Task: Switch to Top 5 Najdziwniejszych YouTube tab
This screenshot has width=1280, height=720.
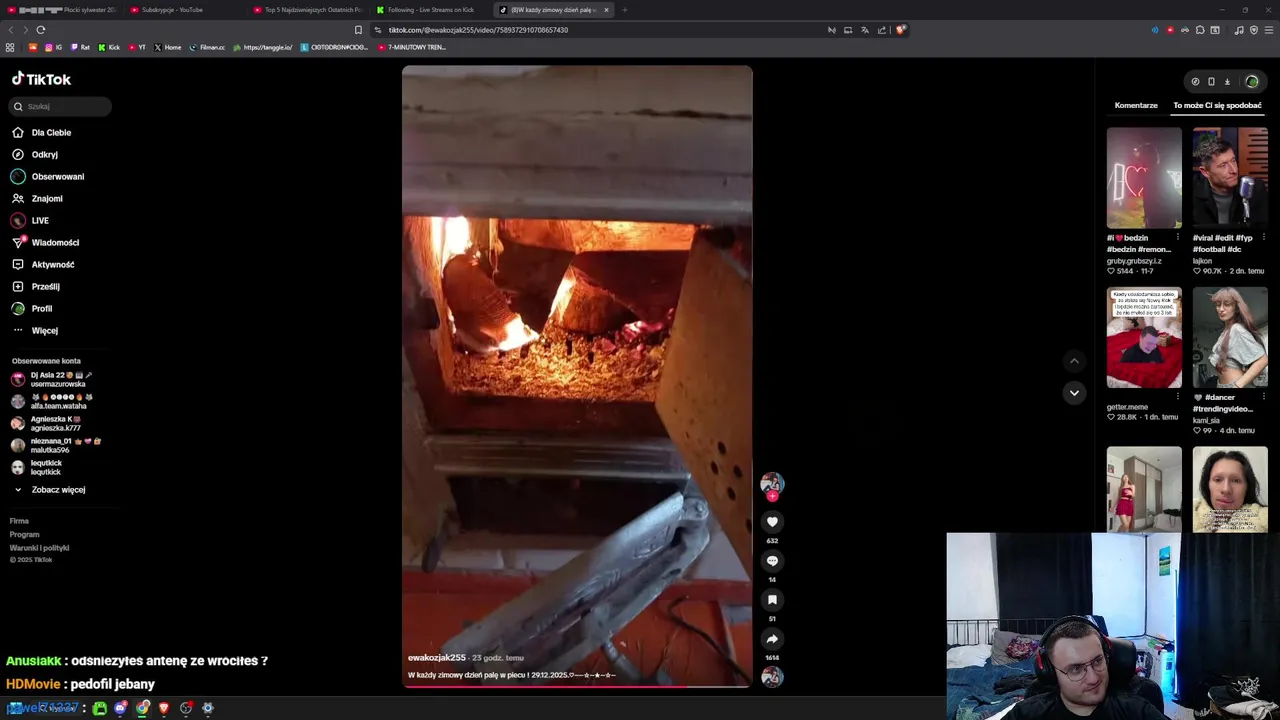Action: tap(307, 10)
